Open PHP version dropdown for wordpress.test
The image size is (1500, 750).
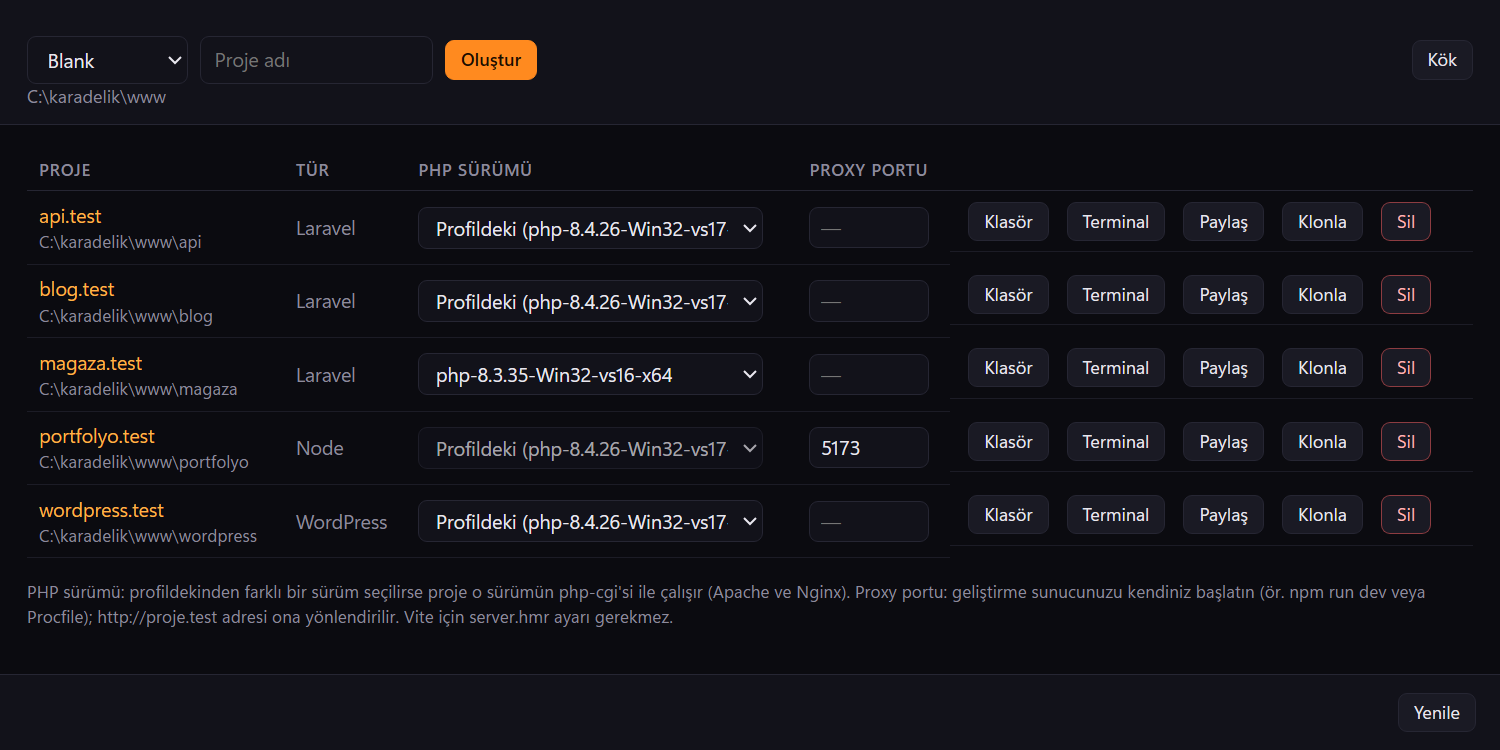(x=590, y=522)
